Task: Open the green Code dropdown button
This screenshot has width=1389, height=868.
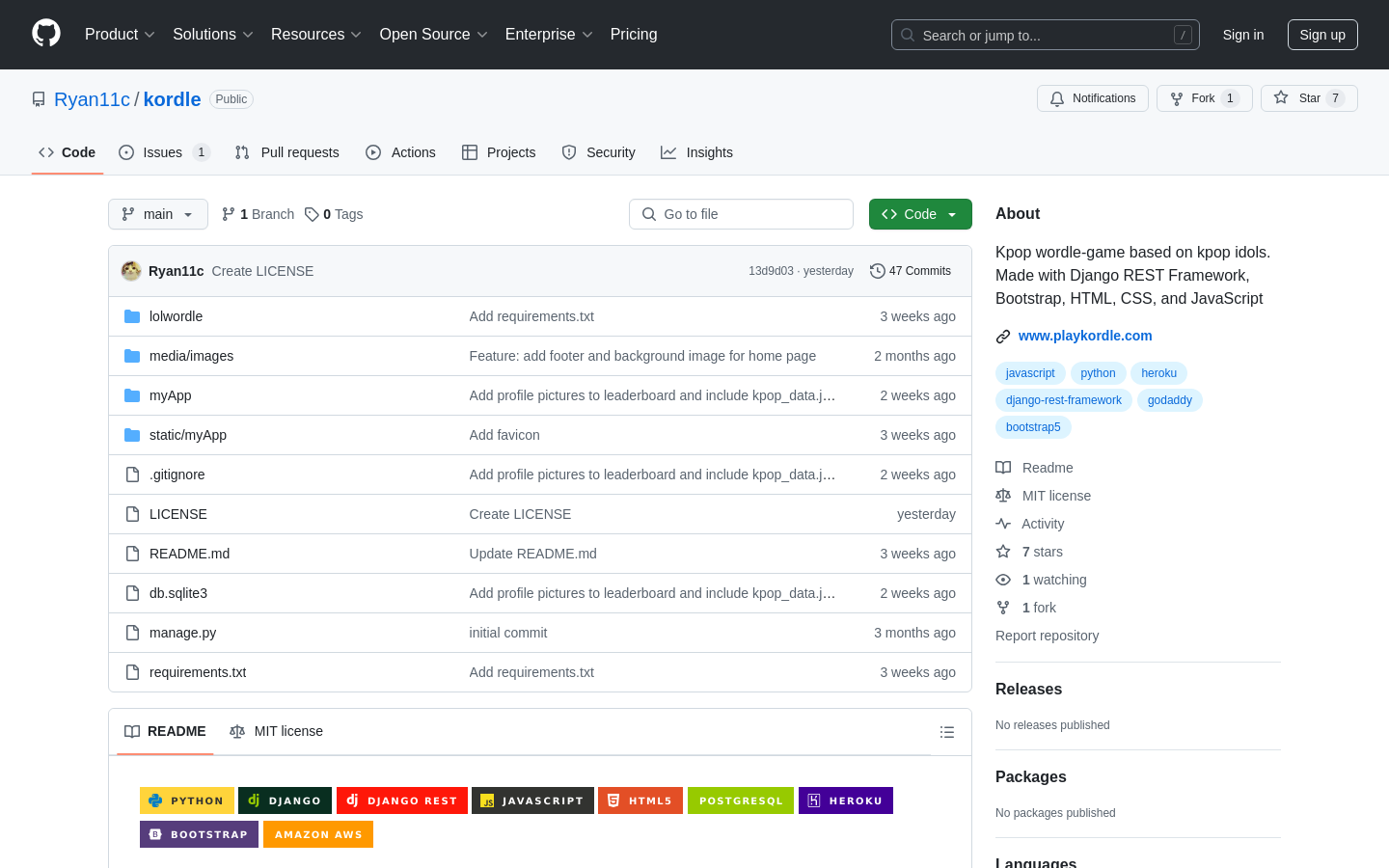Action: 920,214
